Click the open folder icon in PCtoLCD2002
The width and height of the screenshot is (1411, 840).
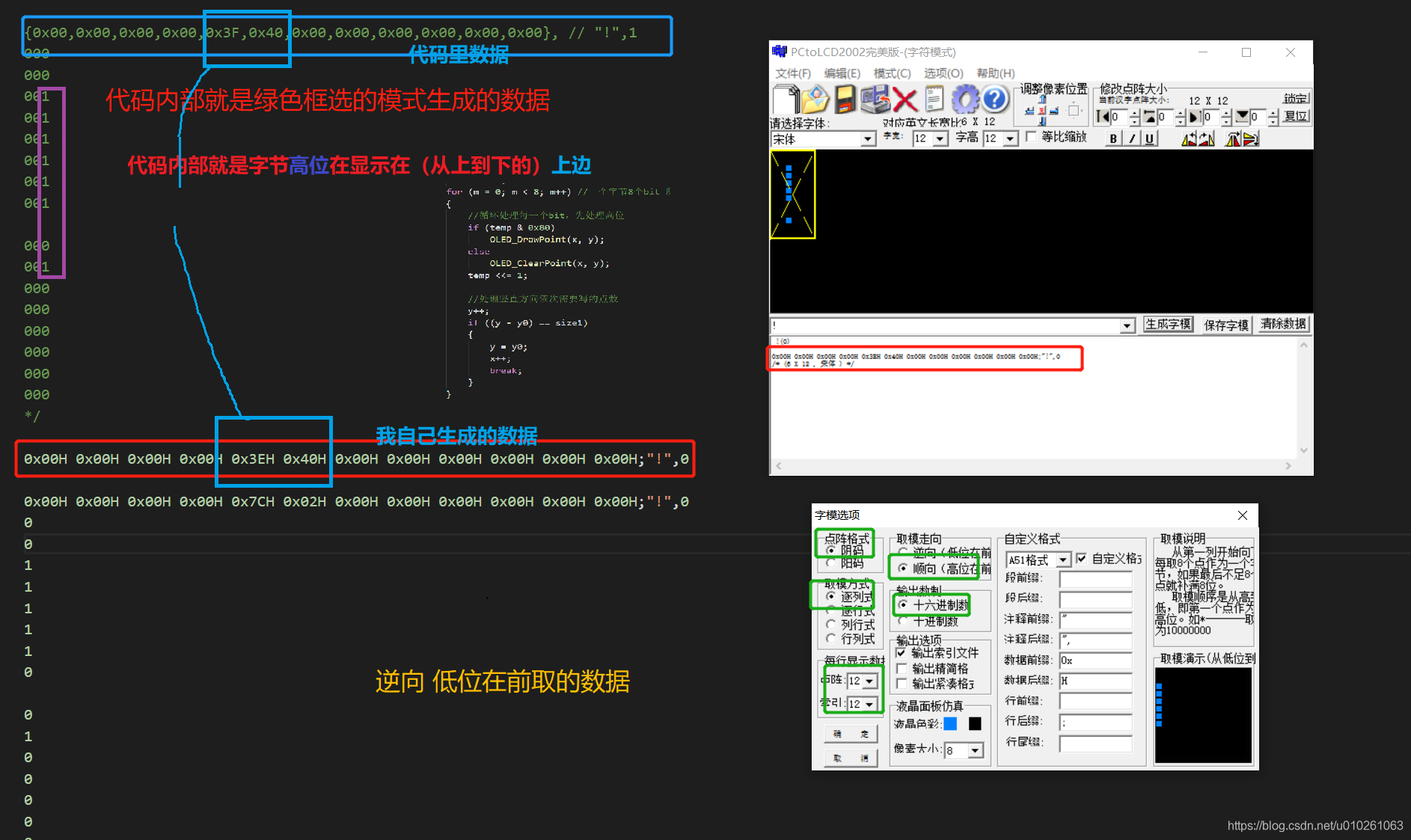(x=815, y=99)
